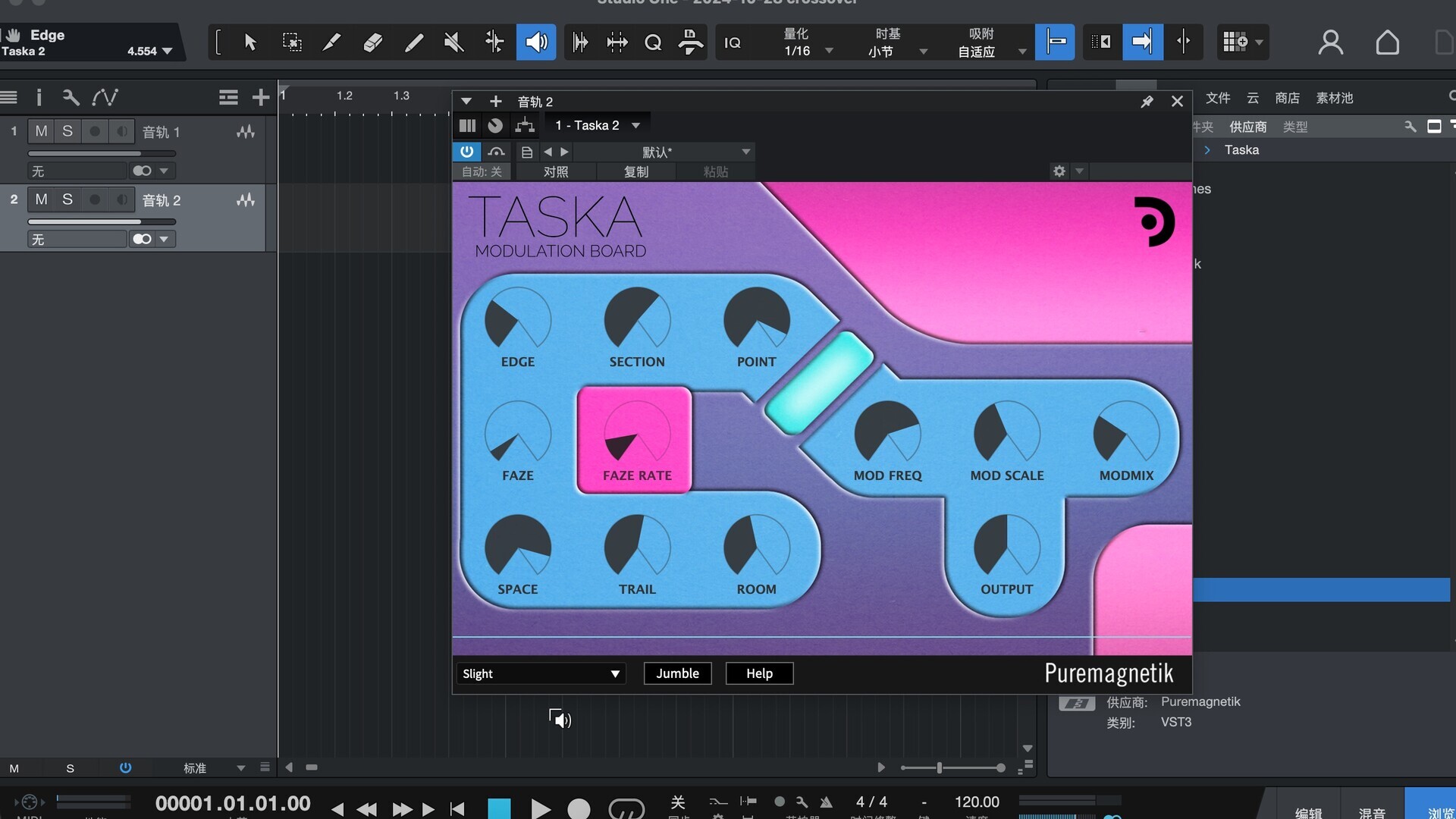The image size is (1456, 819).
Task: Mute track 音轨 1
Action: pos(41,131)
